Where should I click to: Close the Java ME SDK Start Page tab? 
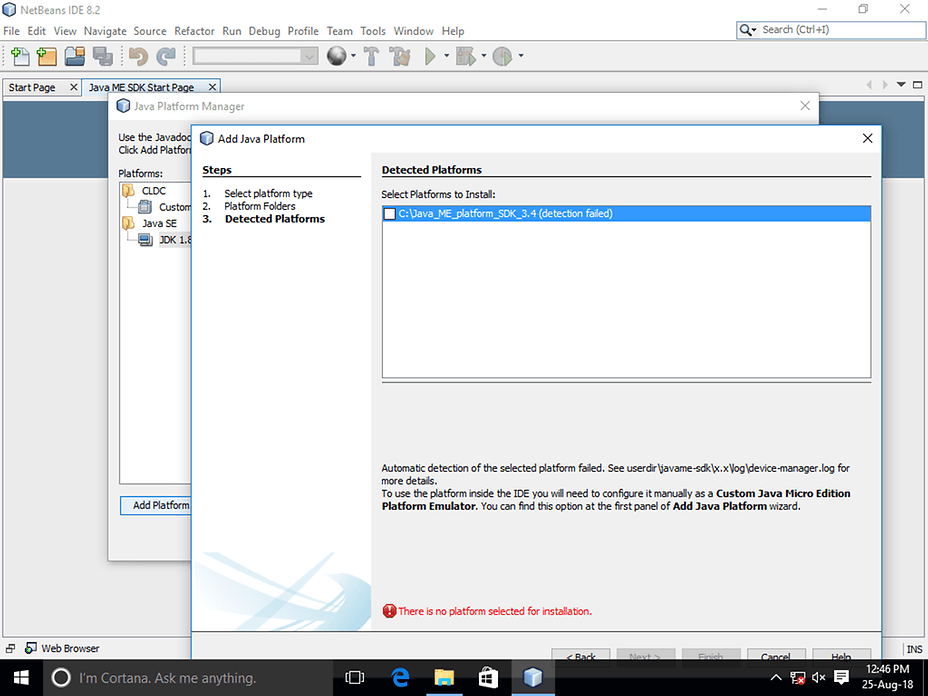click(x=212, y=87)
